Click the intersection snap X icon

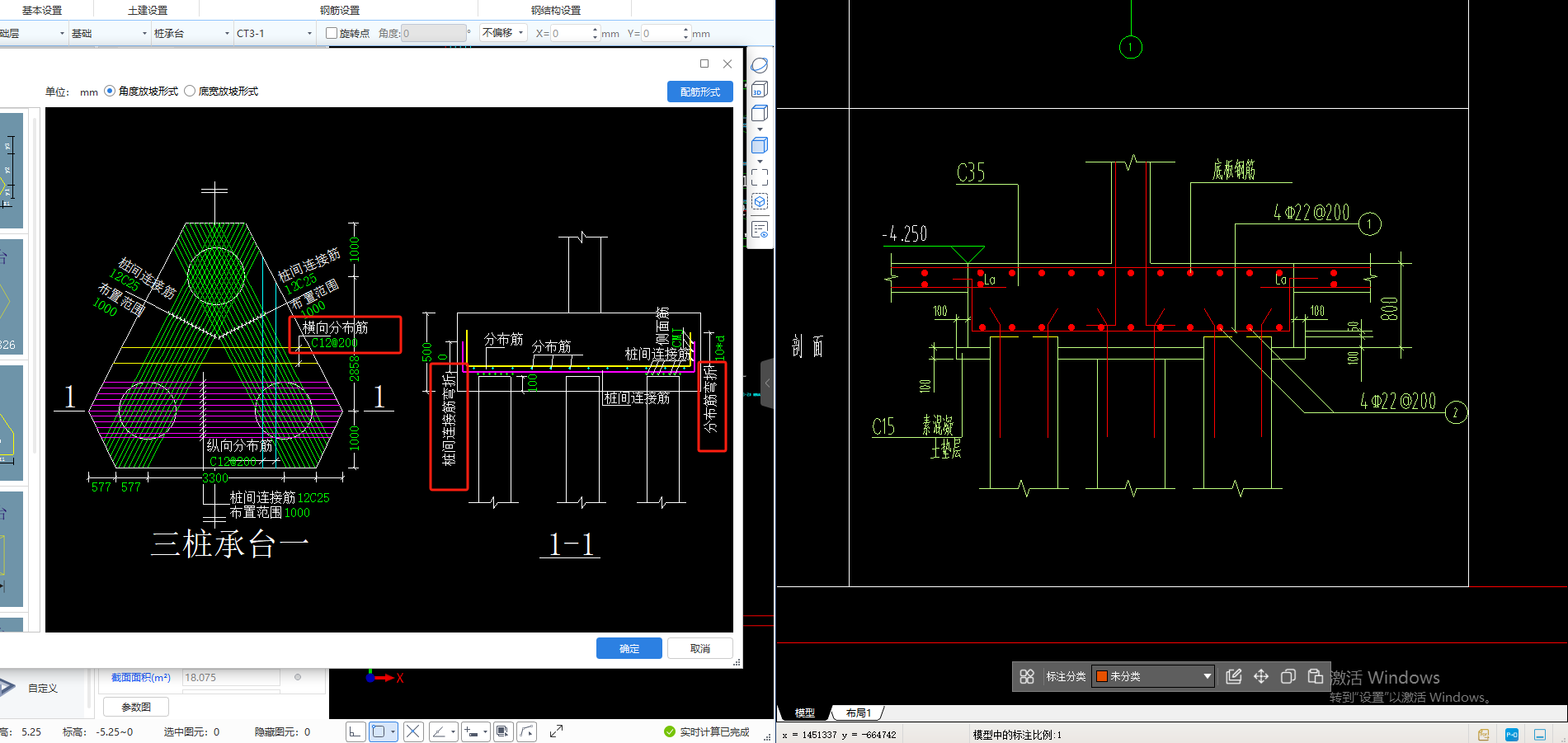(x=413, y=731)
